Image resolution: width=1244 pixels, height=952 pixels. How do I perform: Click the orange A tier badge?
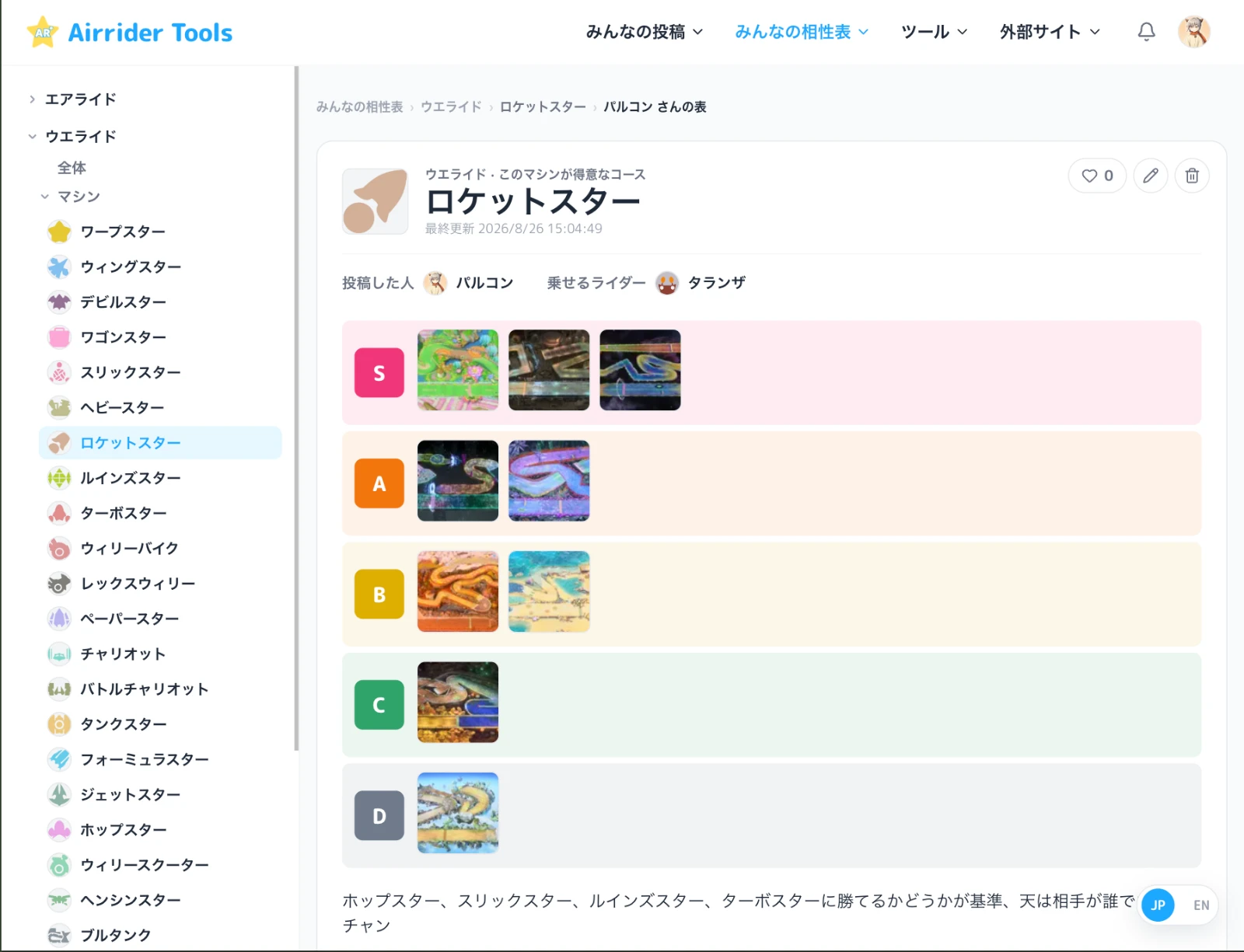(379, 483)
